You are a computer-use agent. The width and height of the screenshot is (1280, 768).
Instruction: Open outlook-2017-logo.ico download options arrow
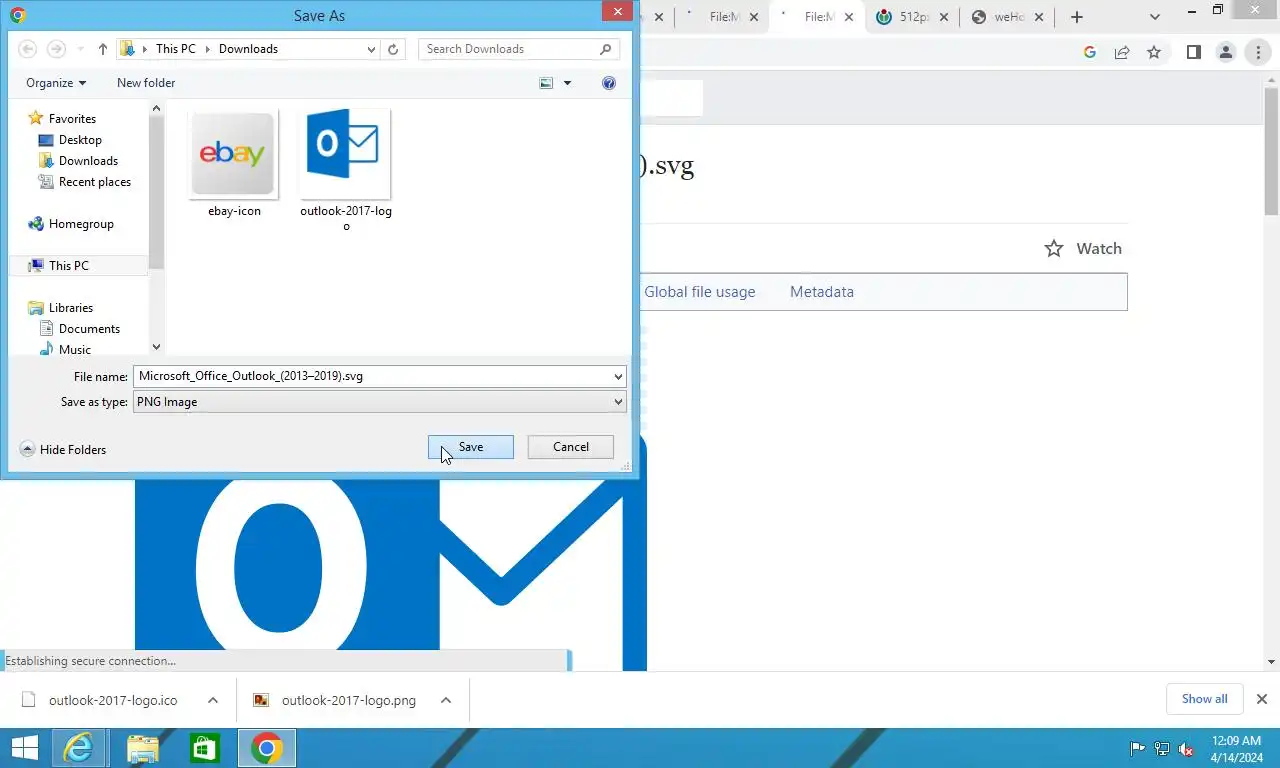(x=213, y=700)
